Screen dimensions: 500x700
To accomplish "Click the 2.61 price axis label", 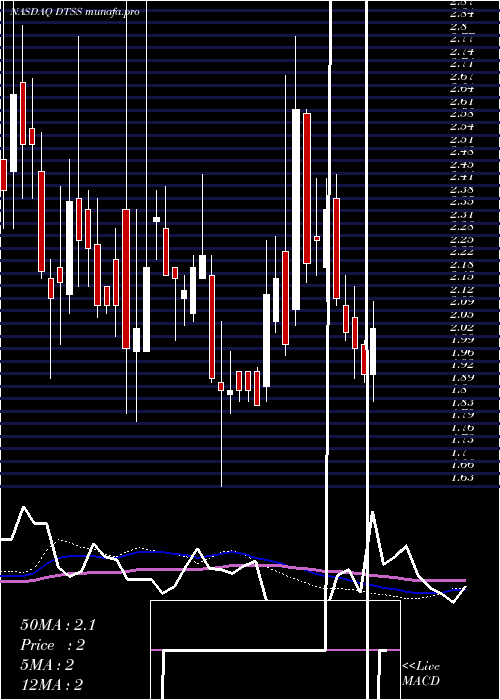I will [462, 102].
